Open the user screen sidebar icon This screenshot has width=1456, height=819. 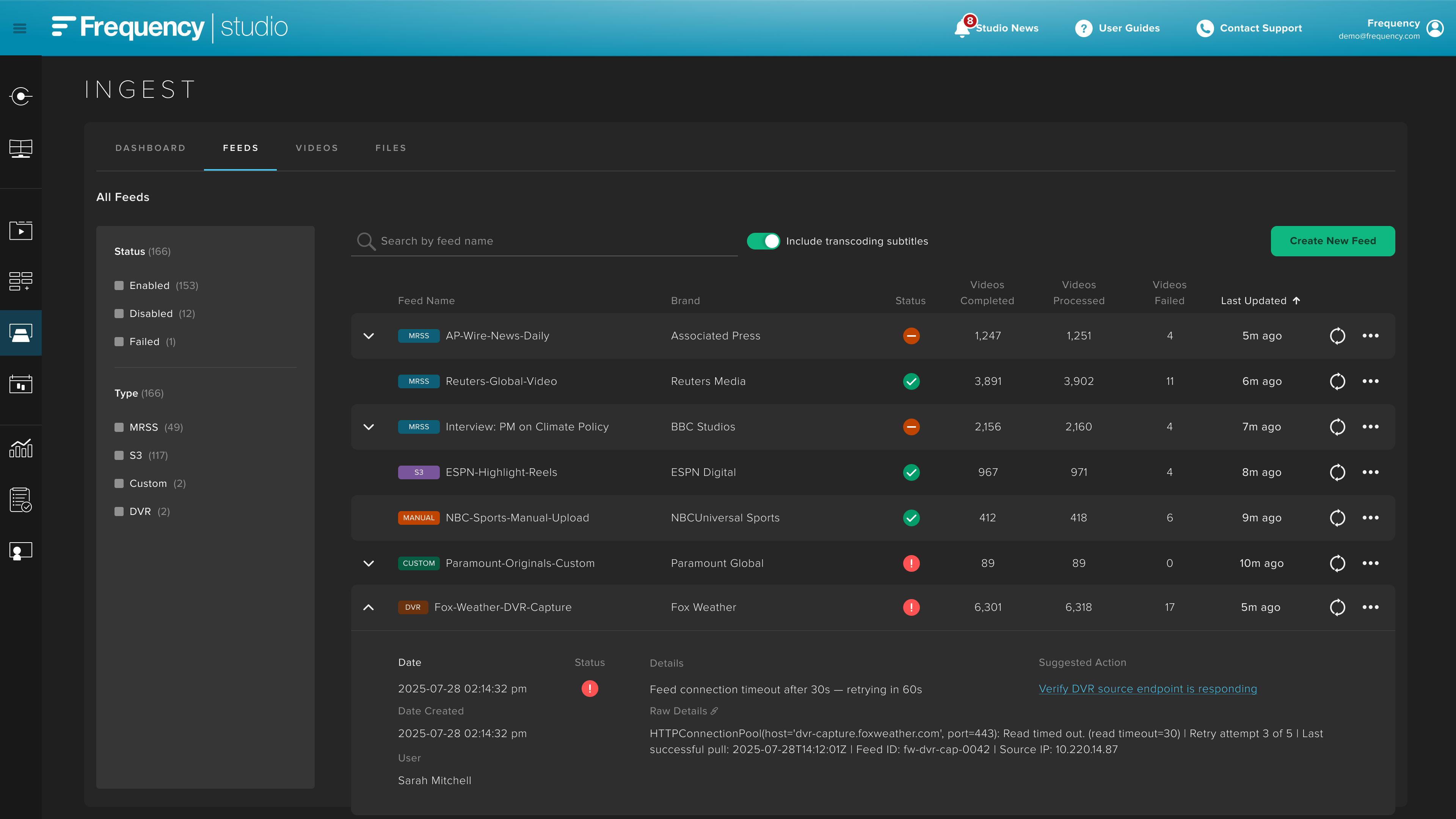(x=21, y=551)
